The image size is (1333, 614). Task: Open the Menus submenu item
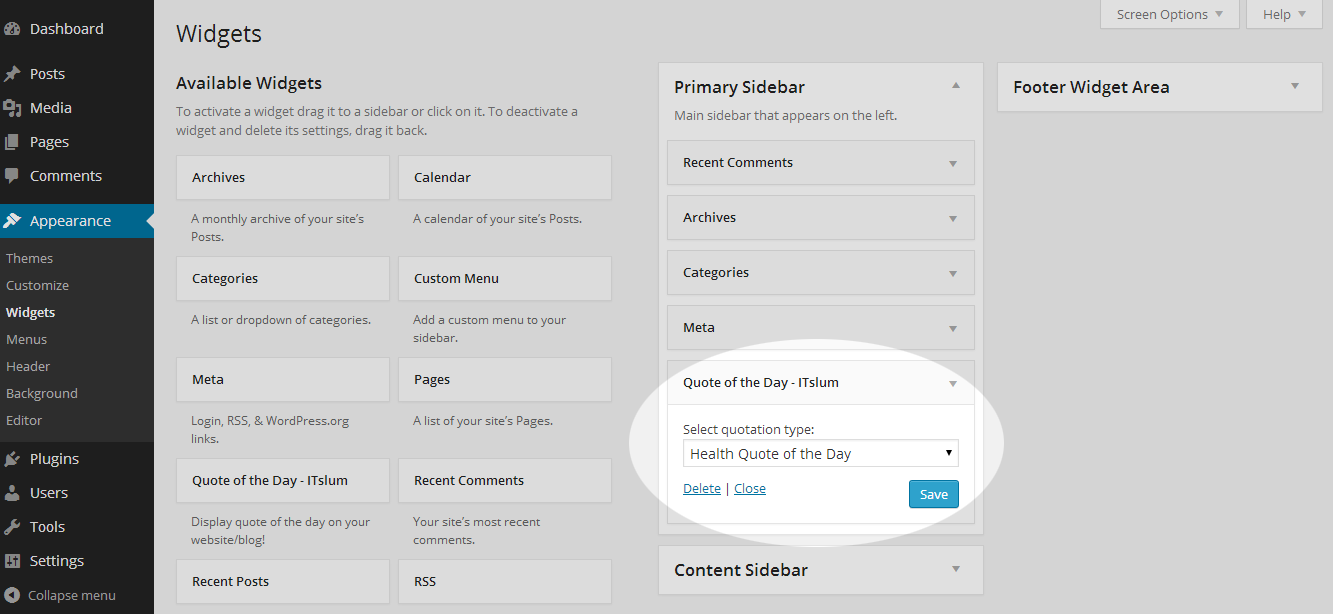tap(27, 339)
